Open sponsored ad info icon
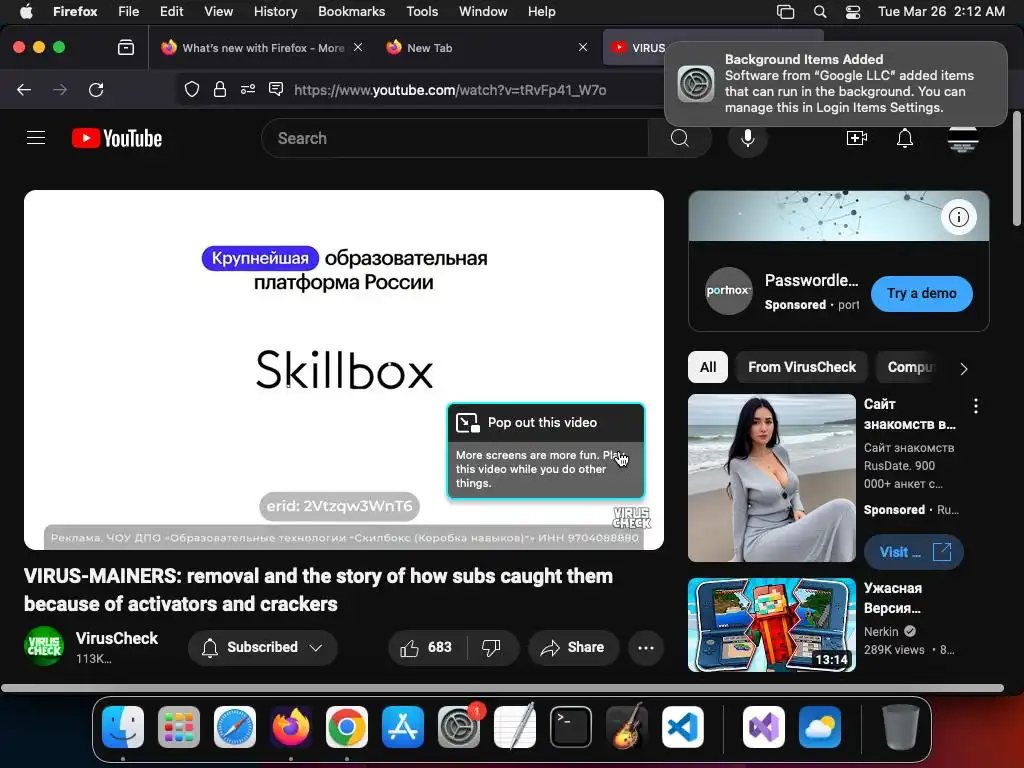 [x=959, y=217]
